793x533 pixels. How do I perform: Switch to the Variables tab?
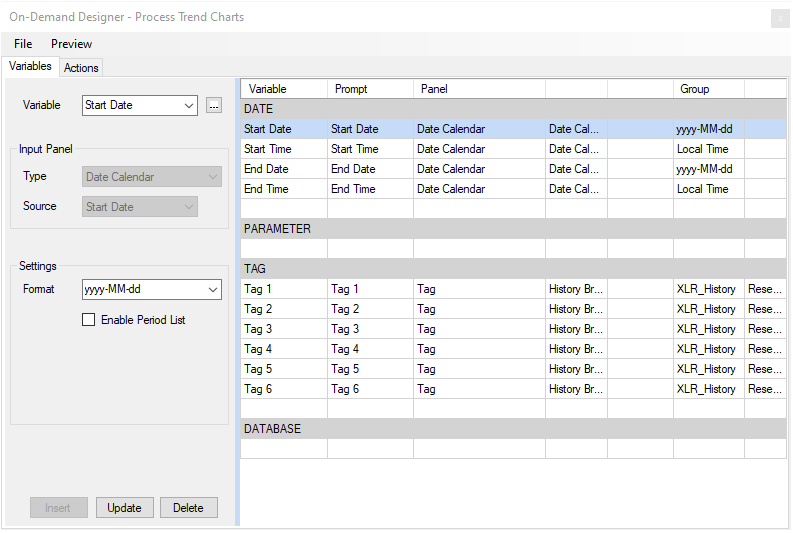[x=30, y=66]
